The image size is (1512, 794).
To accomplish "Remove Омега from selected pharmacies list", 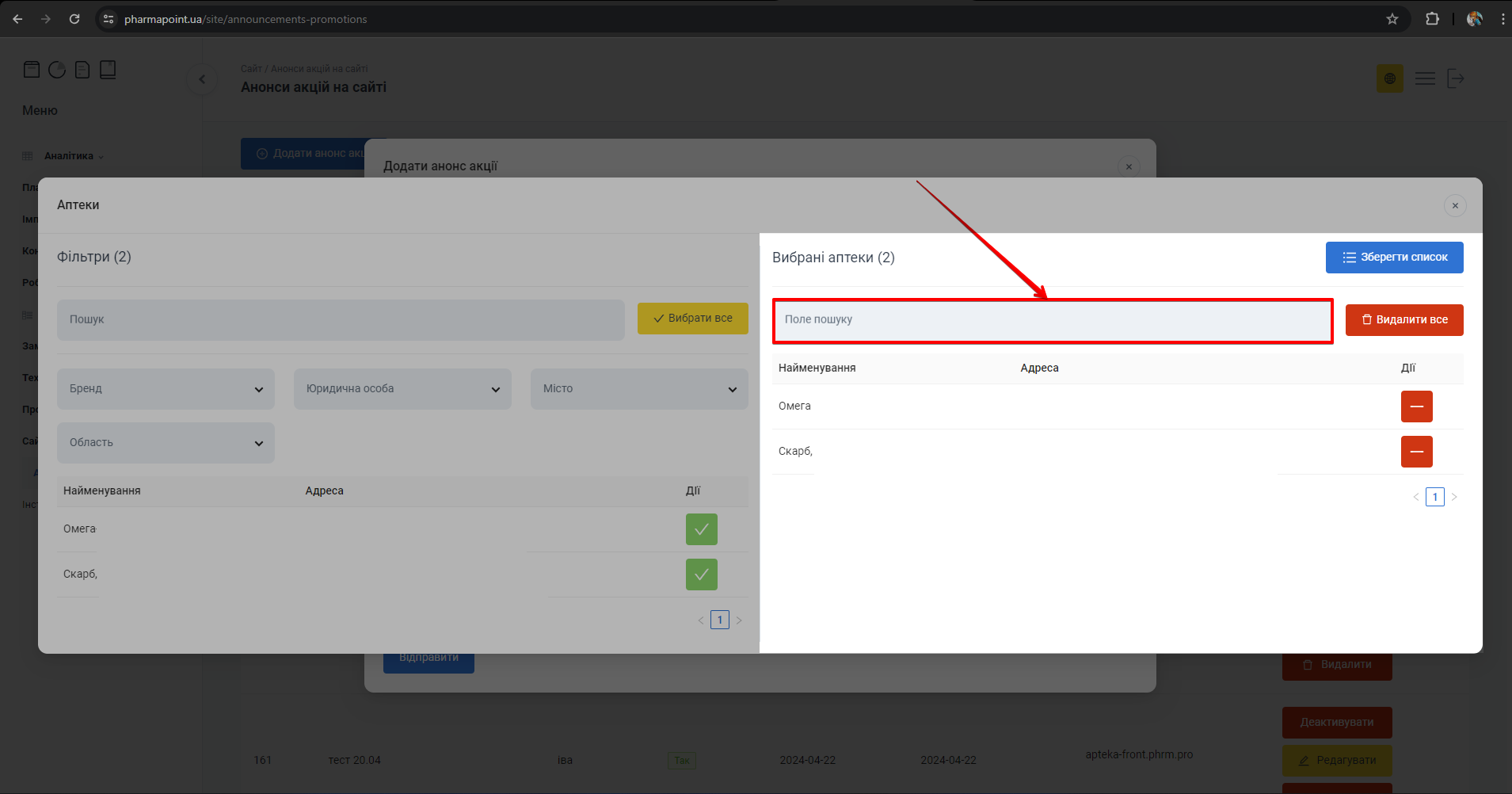I will pyautogui.click(x=1416, y=407).
